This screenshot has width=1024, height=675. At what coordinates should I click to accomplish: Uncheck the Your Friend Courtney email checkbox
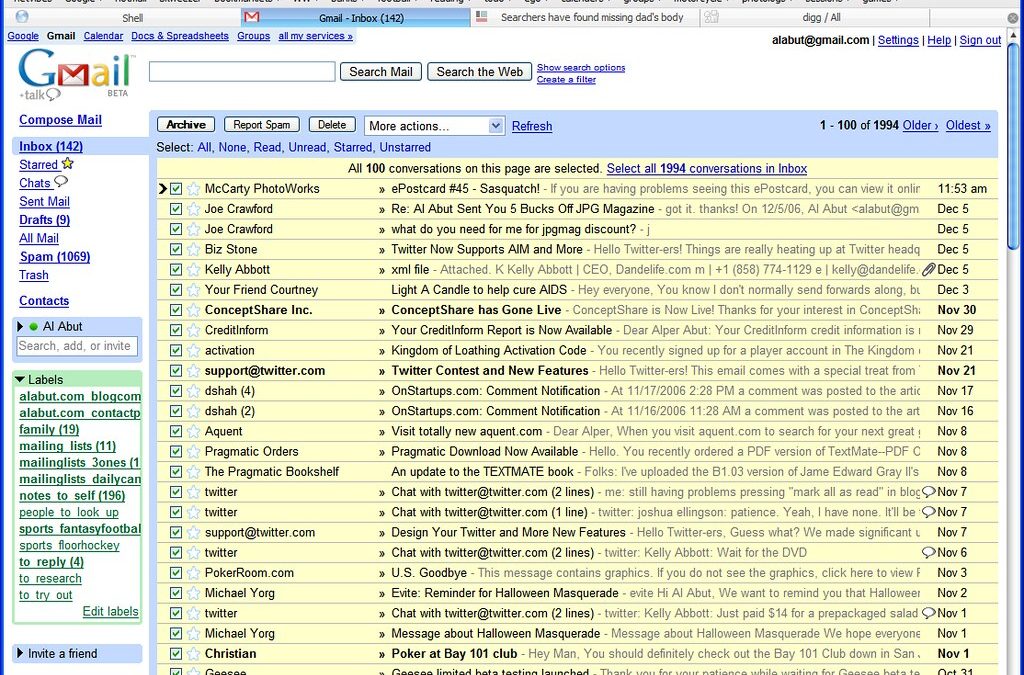pyautogui.click(x=176, y=290)
